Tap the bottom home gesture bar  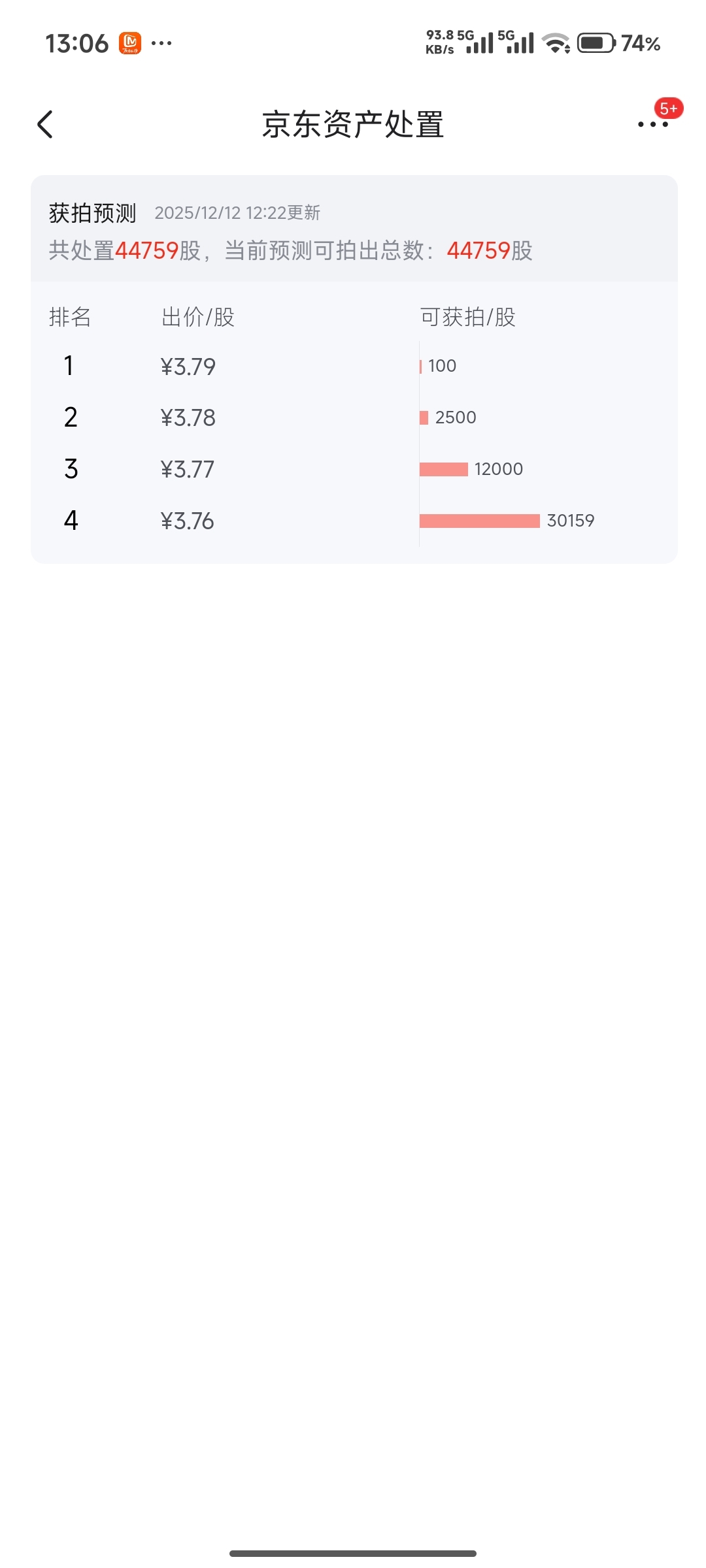353,1553
